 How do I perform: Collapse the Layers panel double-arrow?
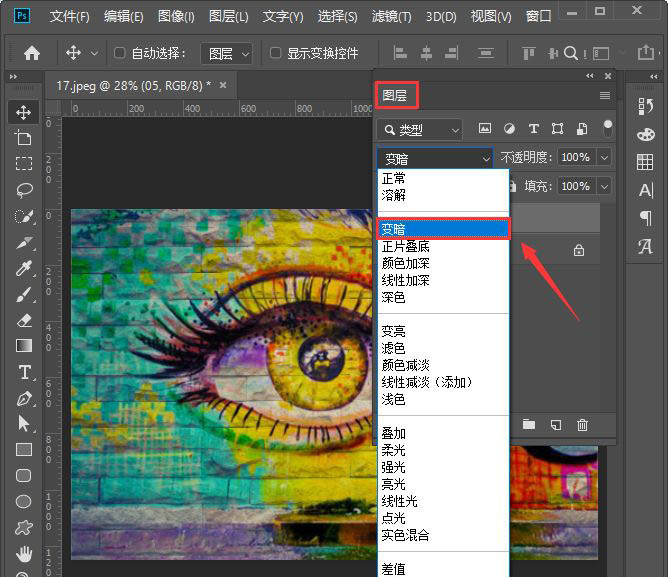(590, 76)
